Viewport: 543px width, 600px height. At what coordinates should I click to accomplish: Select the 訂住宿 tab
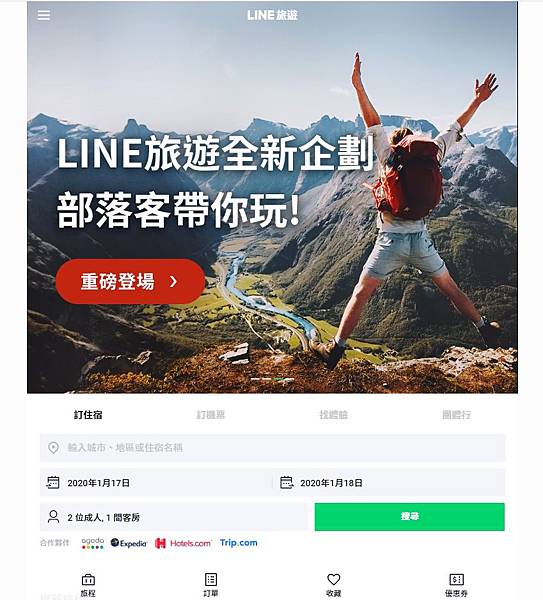(88, 415)
